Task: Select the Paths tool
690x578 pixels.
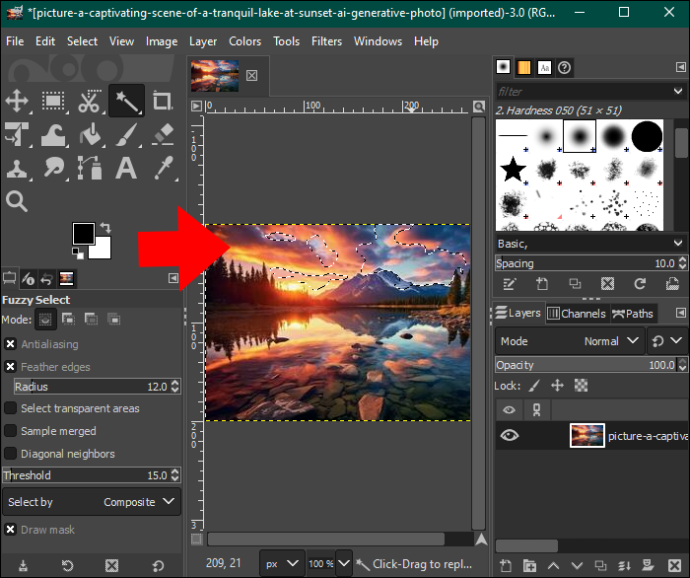Action: (x=90, y=168)
